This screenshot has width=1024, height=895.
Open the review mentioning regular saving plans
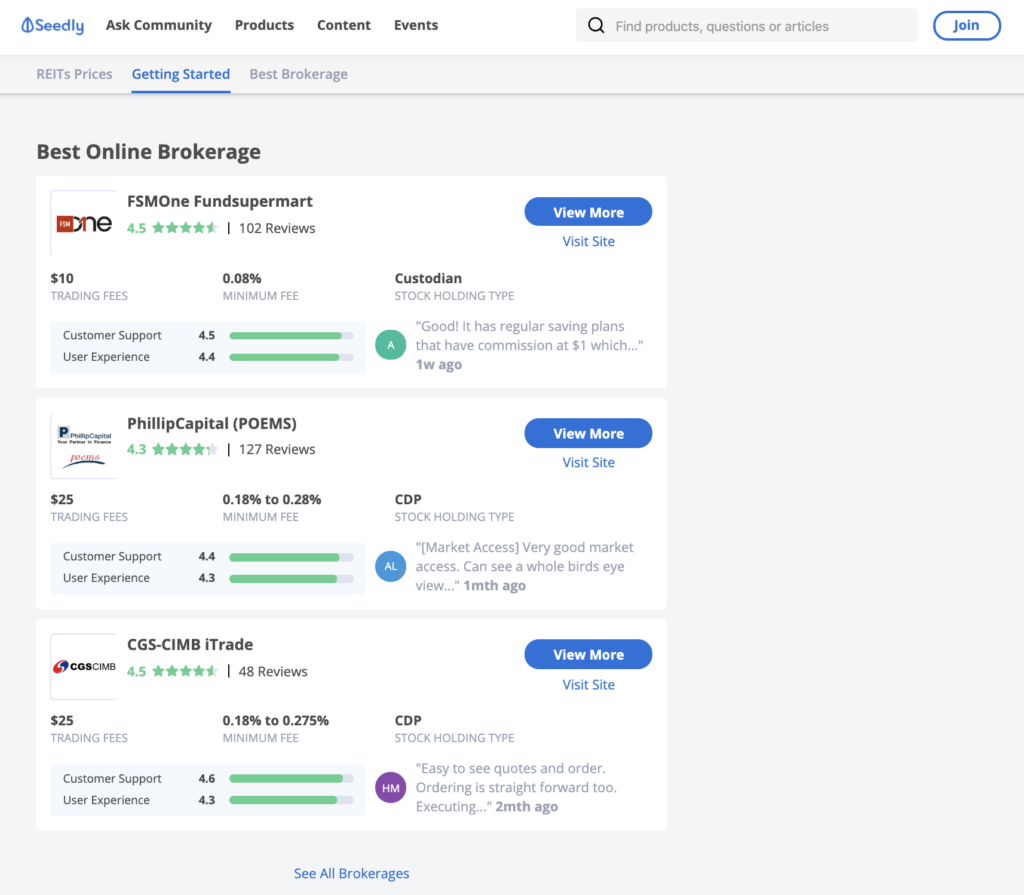(529, 345)
